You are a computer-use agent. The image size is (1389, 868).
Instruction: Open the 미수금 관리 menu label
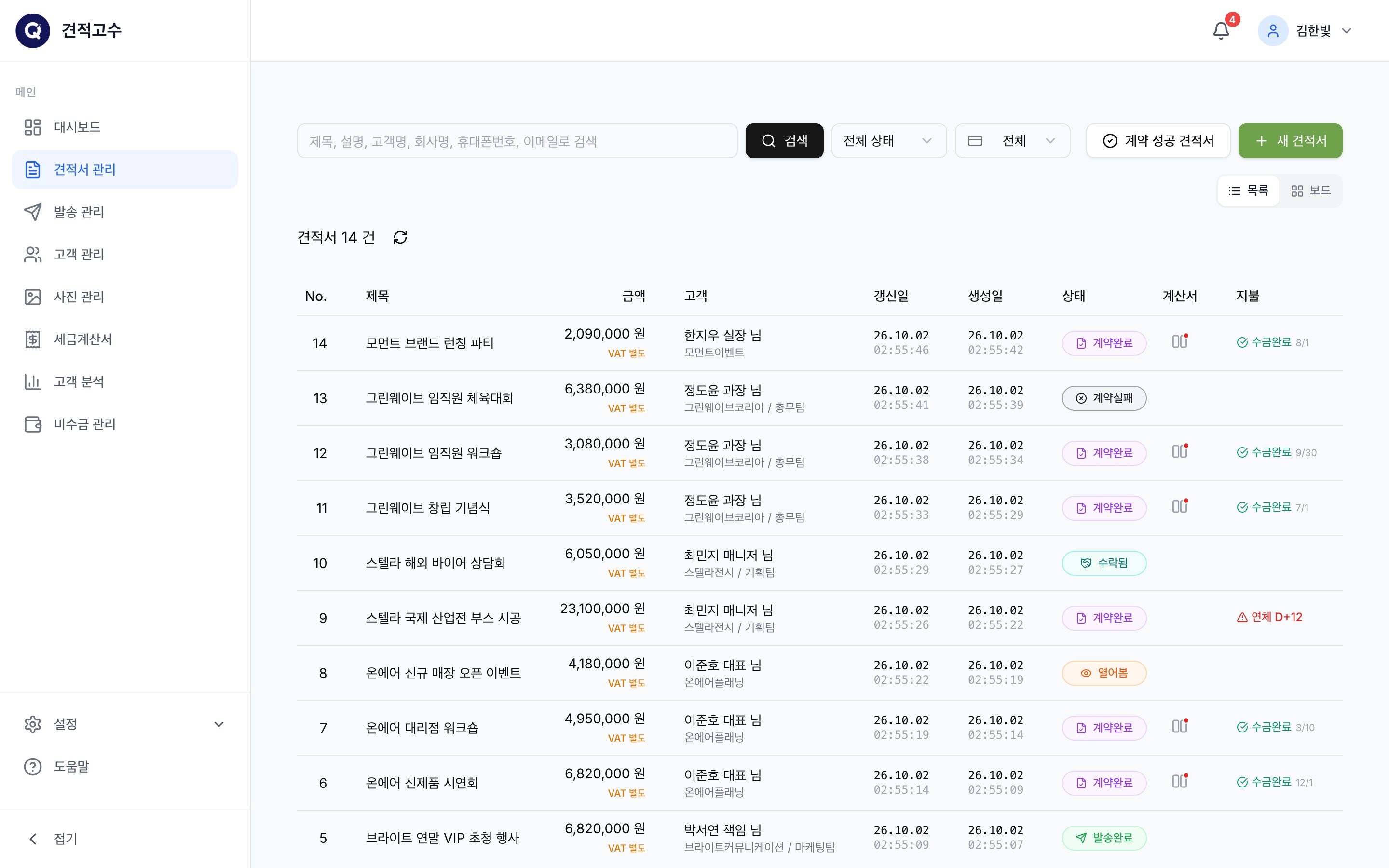pos(84,424)
